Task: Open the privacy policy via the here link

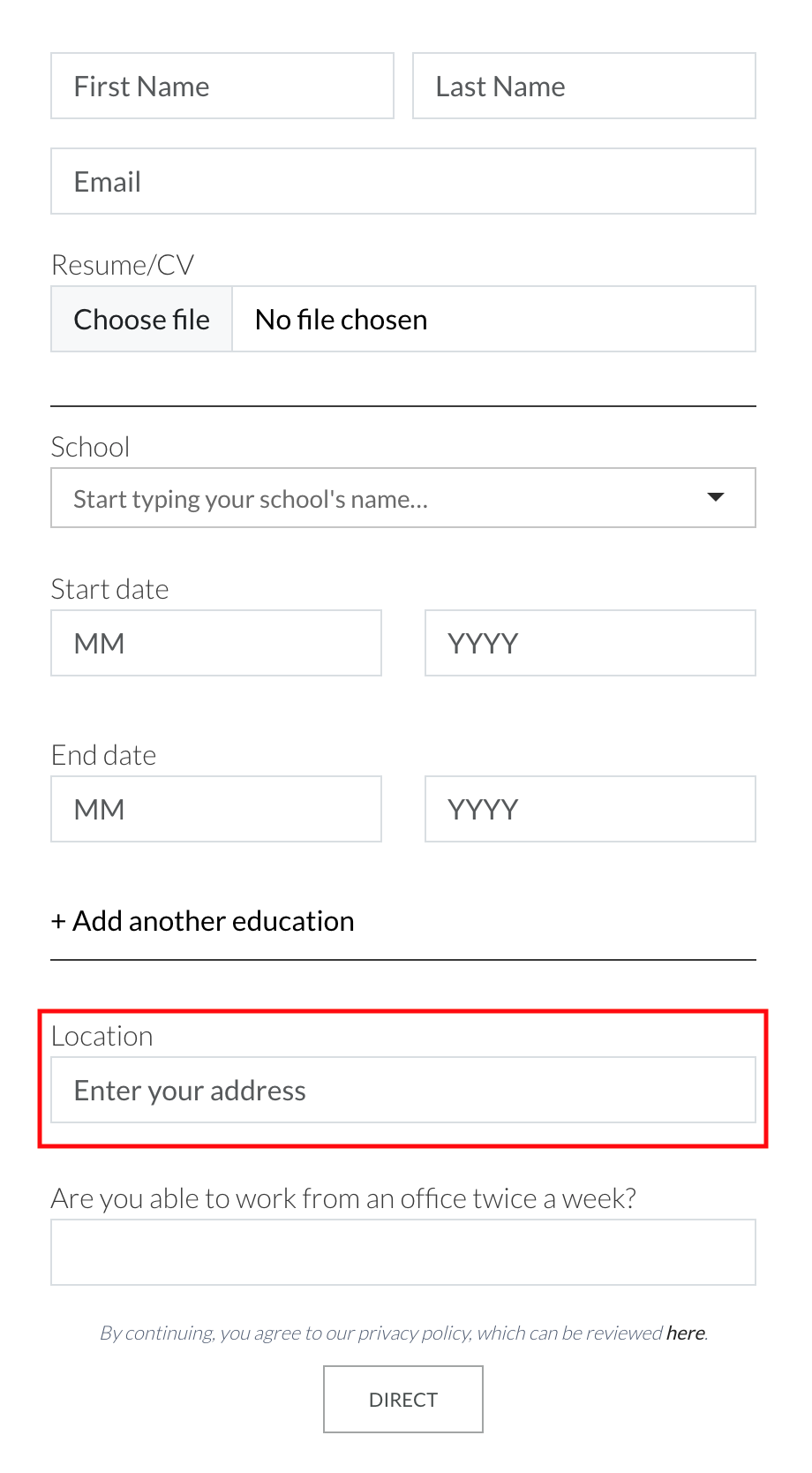Action: coord(685,1333)
